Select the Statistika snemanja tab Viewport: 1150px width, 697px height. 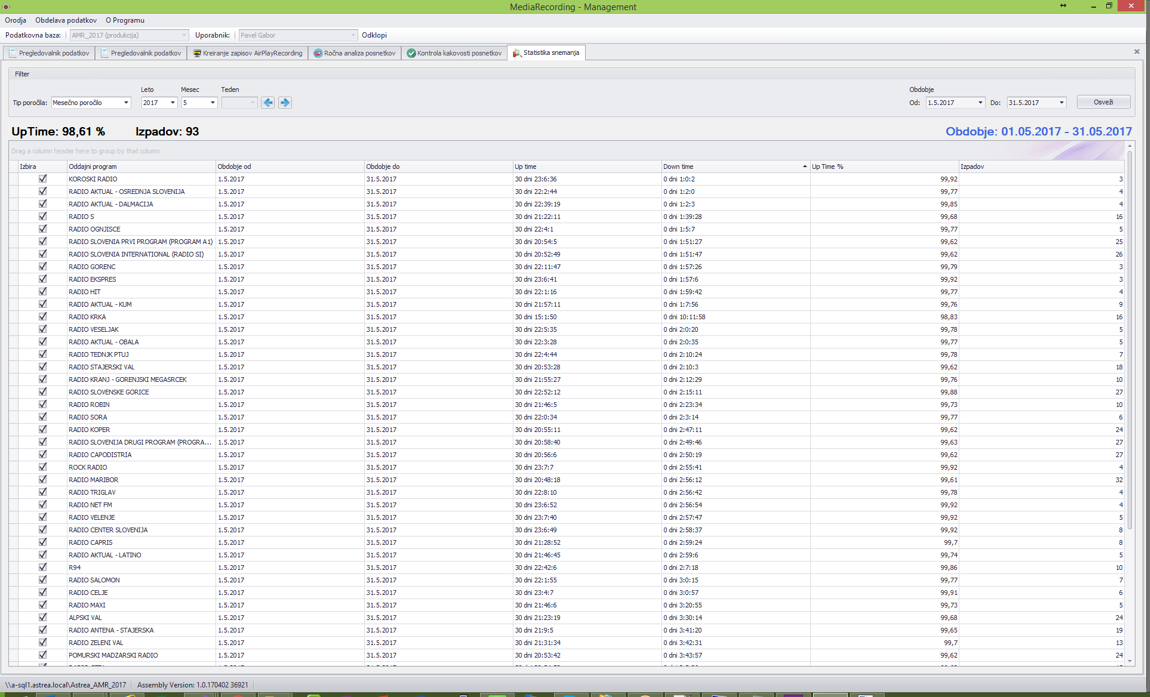click(546, 53)
